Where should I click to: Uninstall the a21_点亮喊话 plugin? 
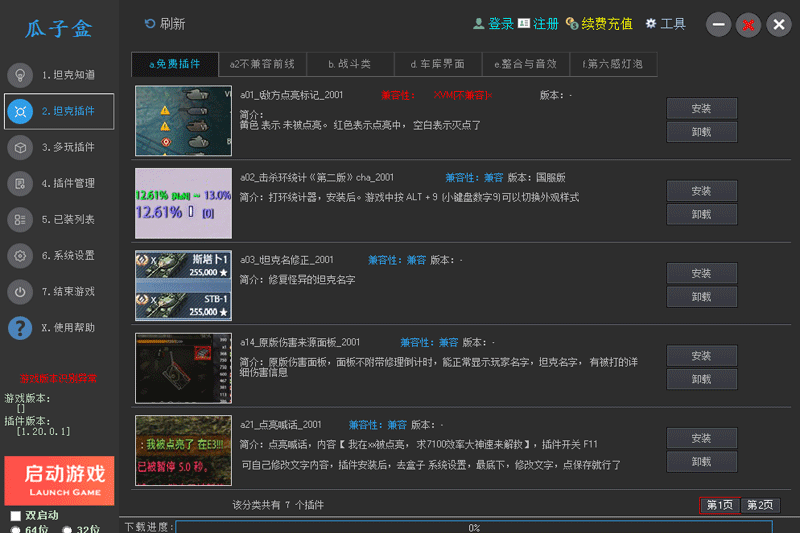pyautogui.click(x=702, y=462)
